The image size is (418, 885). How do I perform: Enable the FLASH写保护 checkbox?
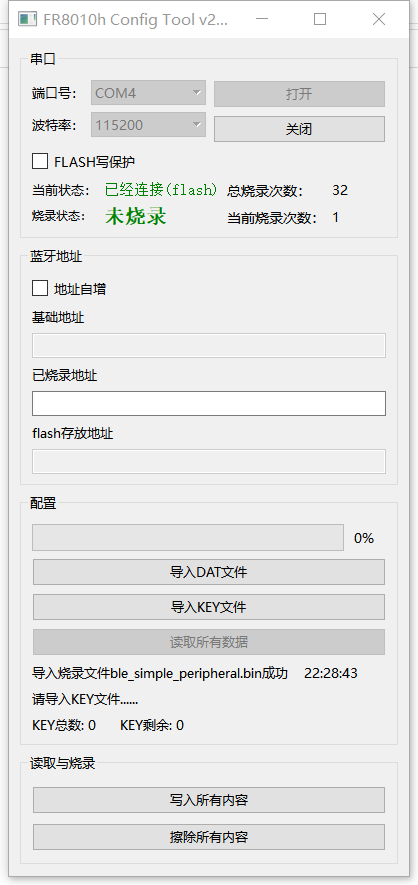coord(40,161)
